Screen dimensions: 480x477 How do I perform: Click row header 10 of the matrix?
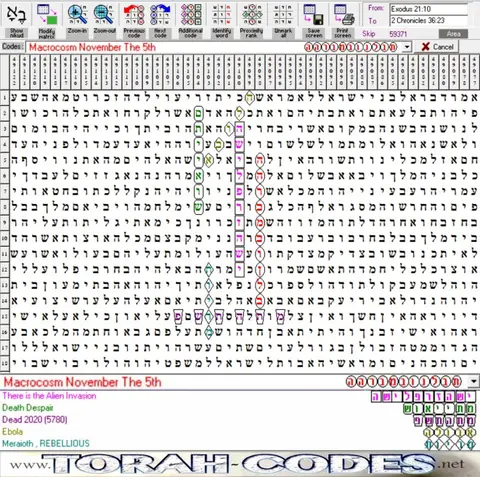click(4, 239)
